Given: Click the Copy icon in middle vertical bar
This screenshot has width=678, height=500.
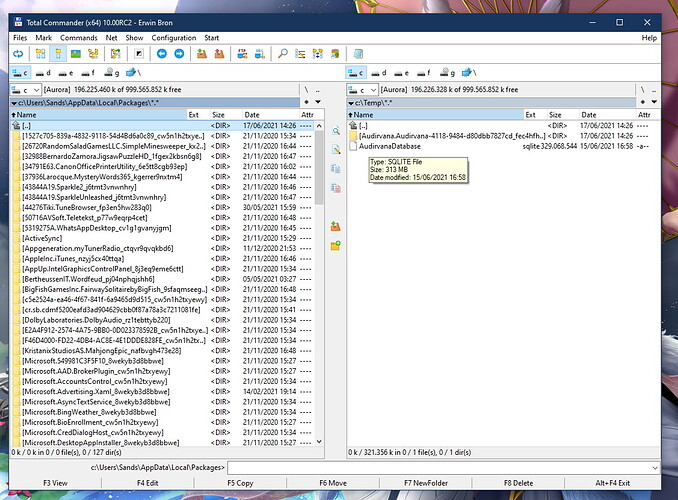Looking at the screenshot, I should pyautogui.click(x=336, y=169).
